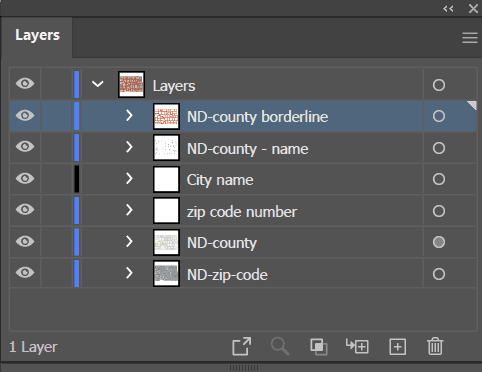
Task: Hide the ND-county borderline layer
Action: pyautogui.click(x=25, y=115)
